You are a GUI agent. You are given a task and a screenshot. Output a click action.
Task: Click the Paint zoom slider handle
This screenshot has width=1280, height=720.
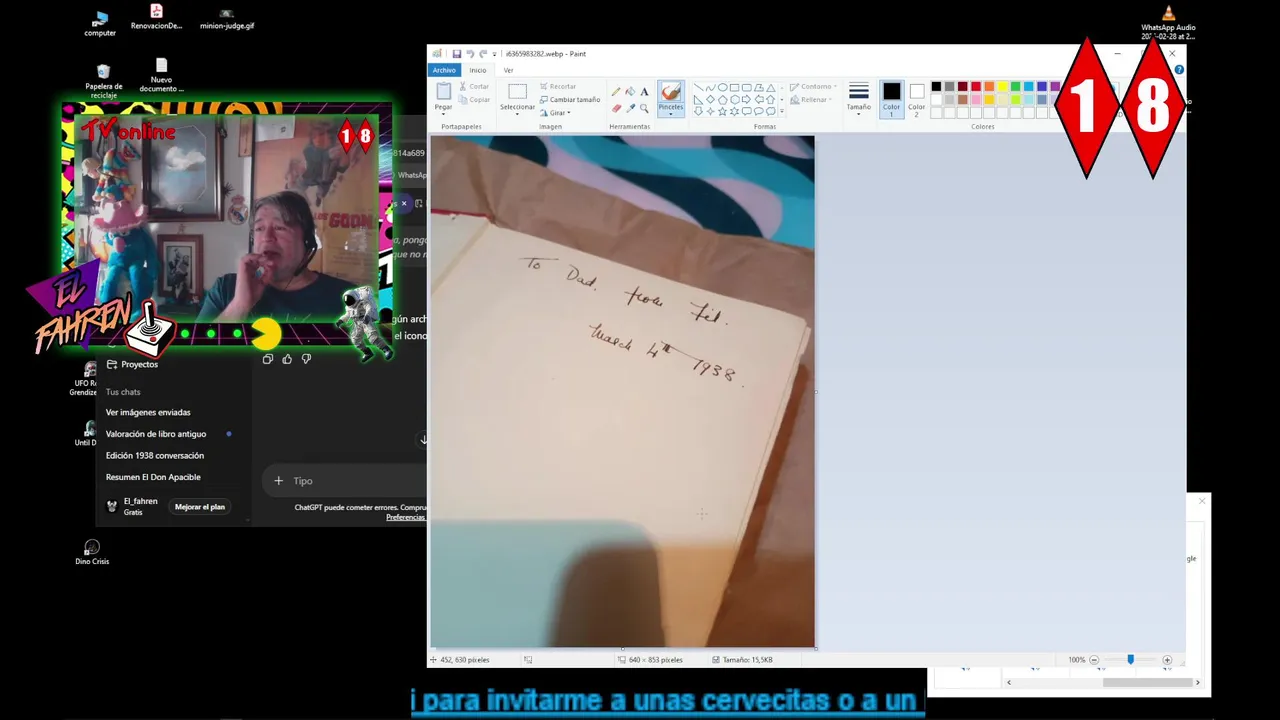click(1130, 660)
